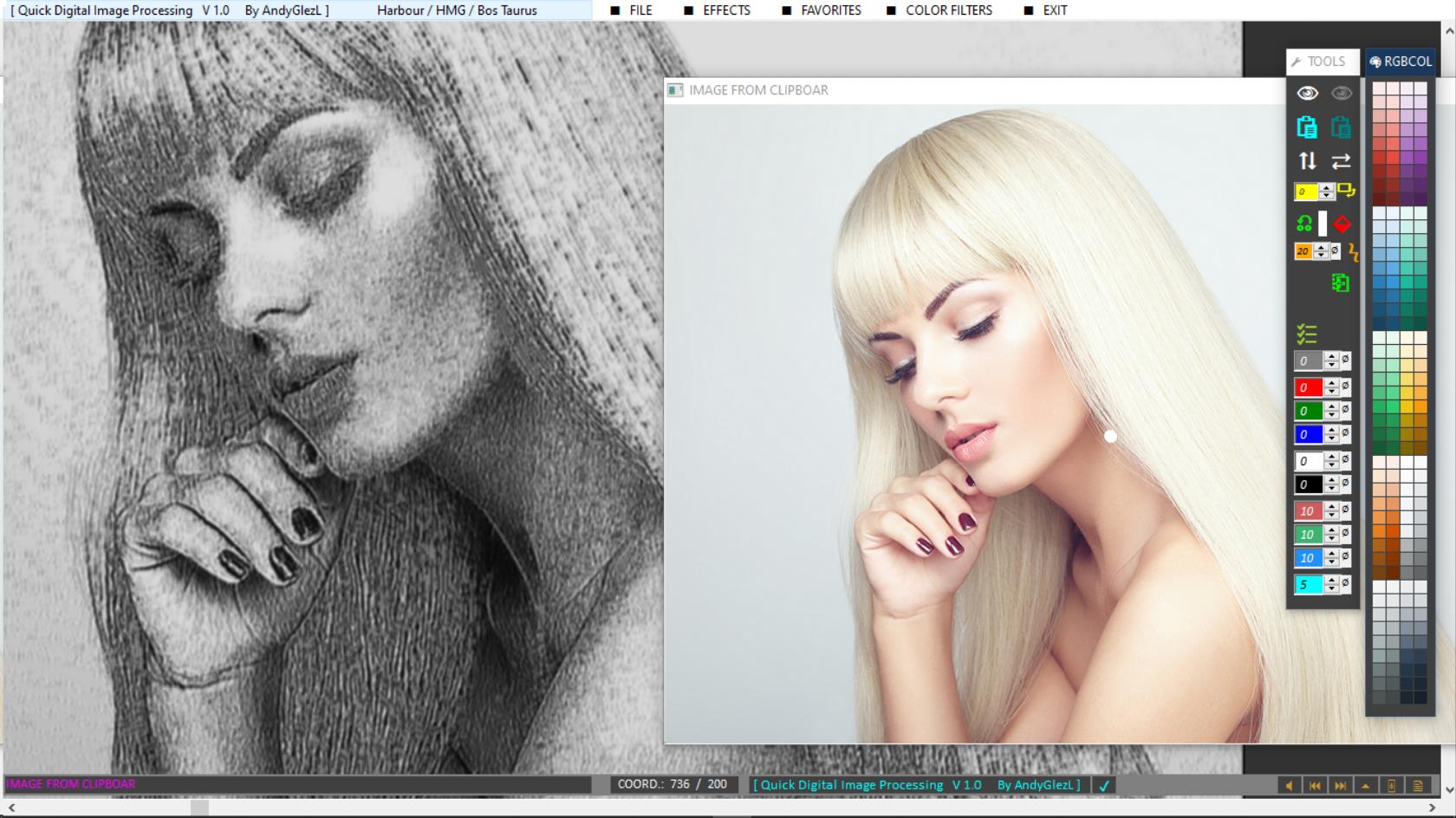Click the TOOLS panel tab
Image resolution: width=1456 pixels, height=818 pixels.
[x=1322, y=62]
